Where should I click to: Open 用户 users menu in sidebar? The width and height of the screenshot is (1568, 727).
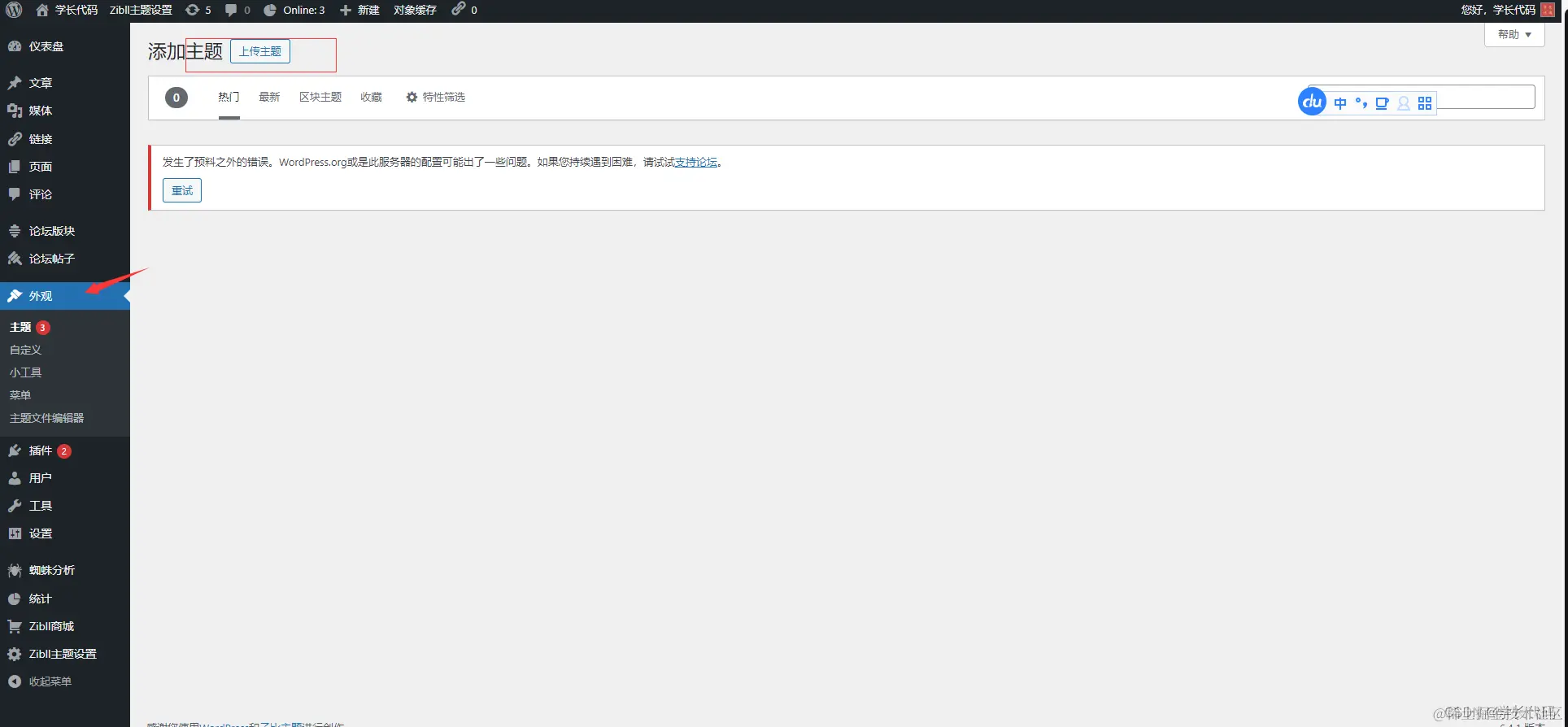[65, 478]
